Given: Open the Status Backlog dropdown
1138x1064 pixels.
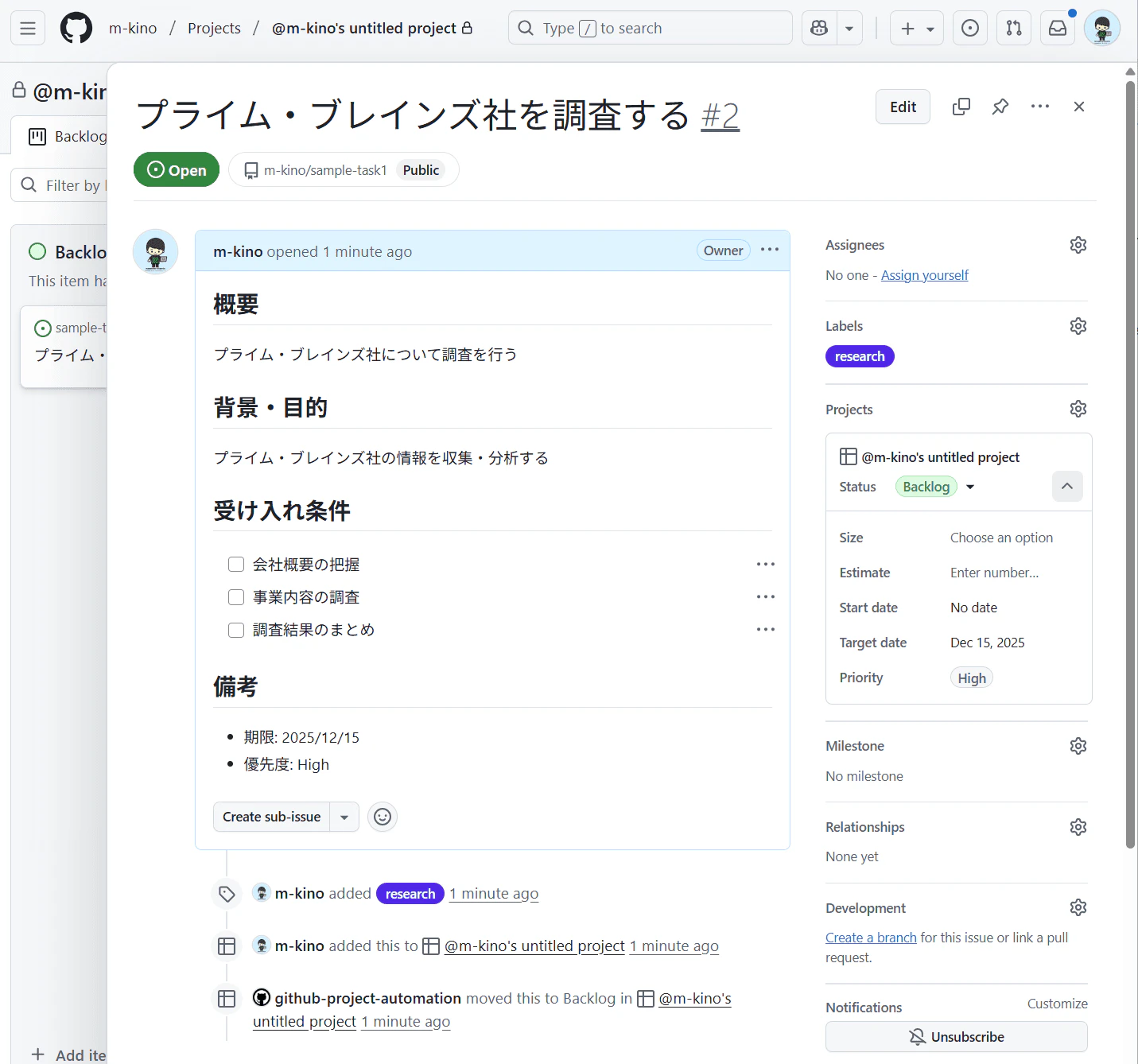Looking at the screenshot, I should coord(936,487).
